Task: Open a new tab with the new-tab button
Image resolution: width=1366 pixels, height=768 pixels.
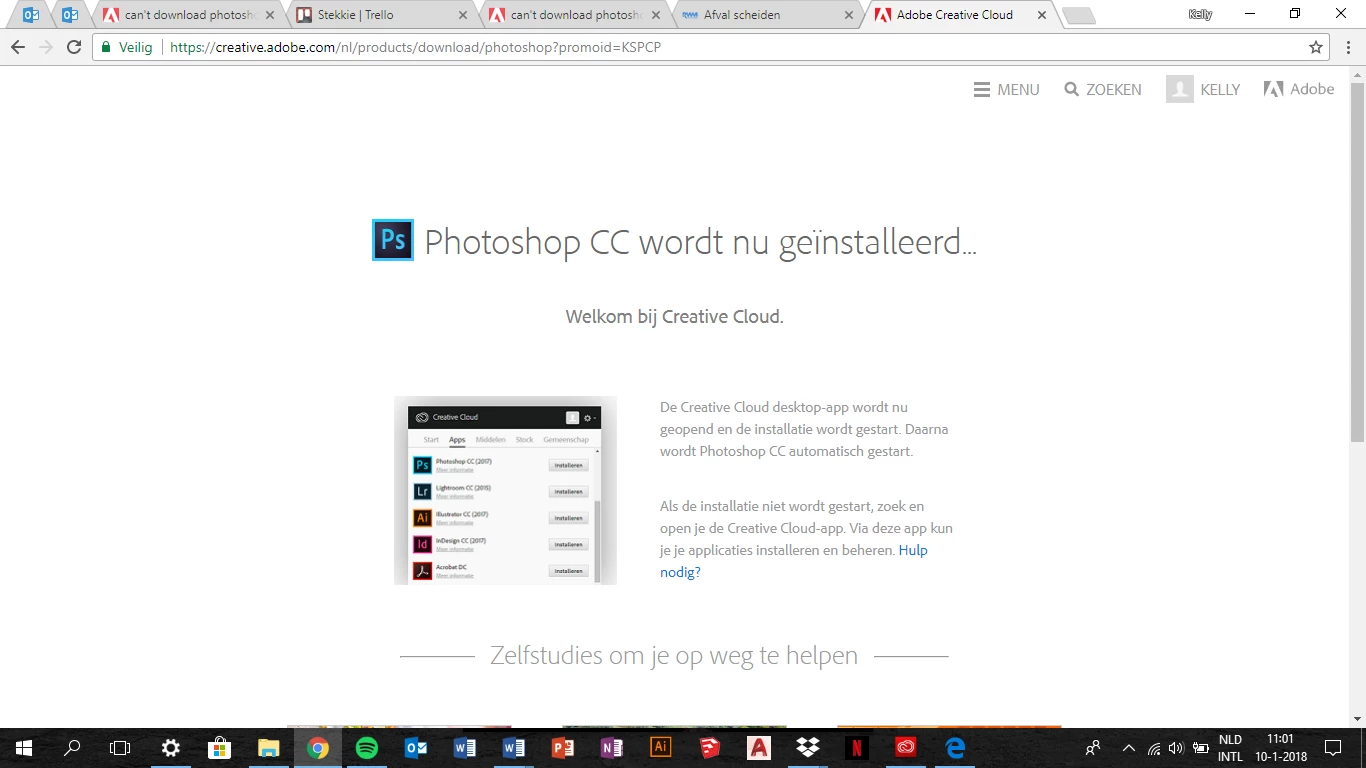Action: click(x=1078, y=16)
